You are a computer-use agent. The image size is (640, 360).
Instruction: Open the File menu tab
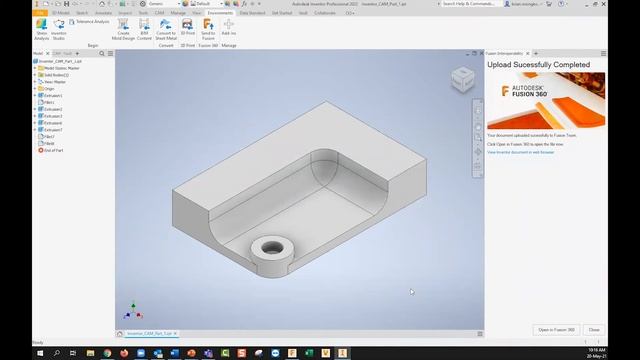point(40,13)
